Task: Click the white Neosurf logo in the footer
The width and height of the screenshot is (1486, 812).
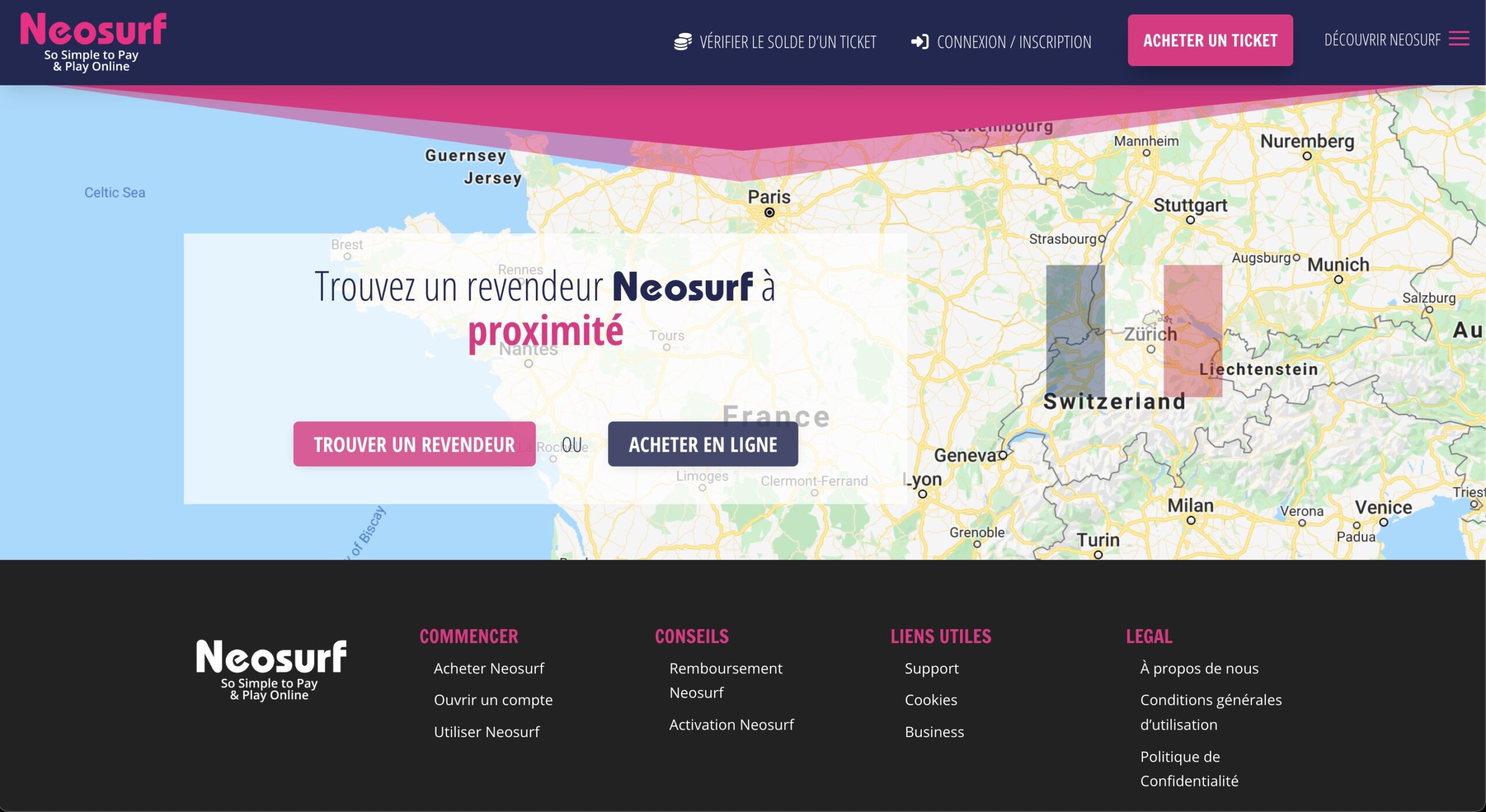Action: click(x=271, y=669)
